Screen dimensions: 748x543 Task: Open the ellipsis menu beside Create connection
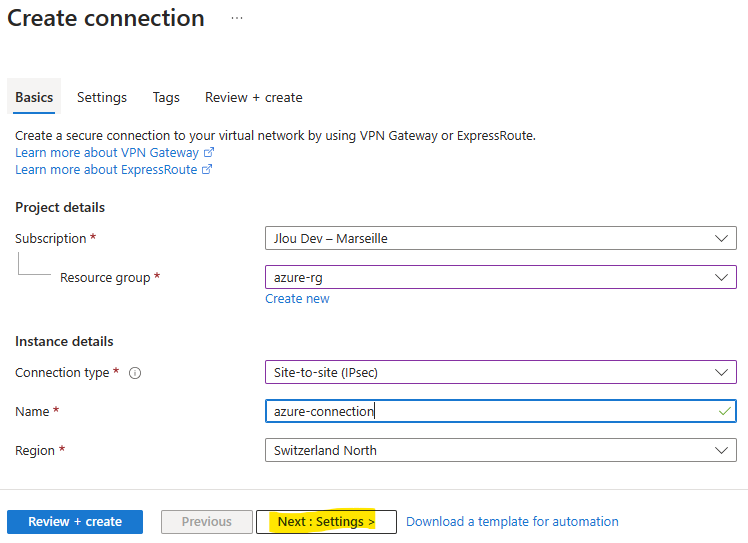click(x=237, y=18)
